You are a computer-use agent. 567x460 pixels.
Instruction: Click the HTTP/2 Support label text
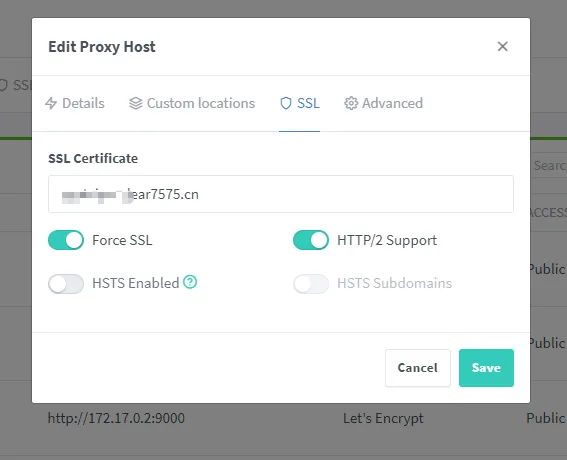tap(387, 240)
